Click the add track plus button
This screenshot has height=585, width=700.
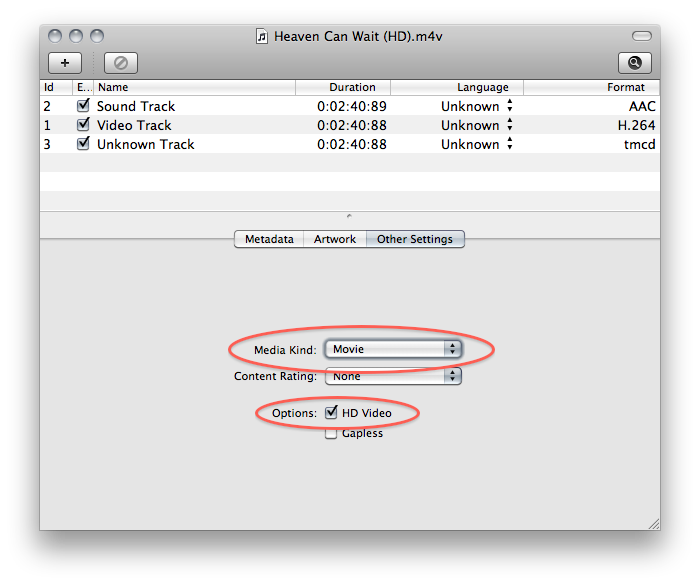[65, 62]
